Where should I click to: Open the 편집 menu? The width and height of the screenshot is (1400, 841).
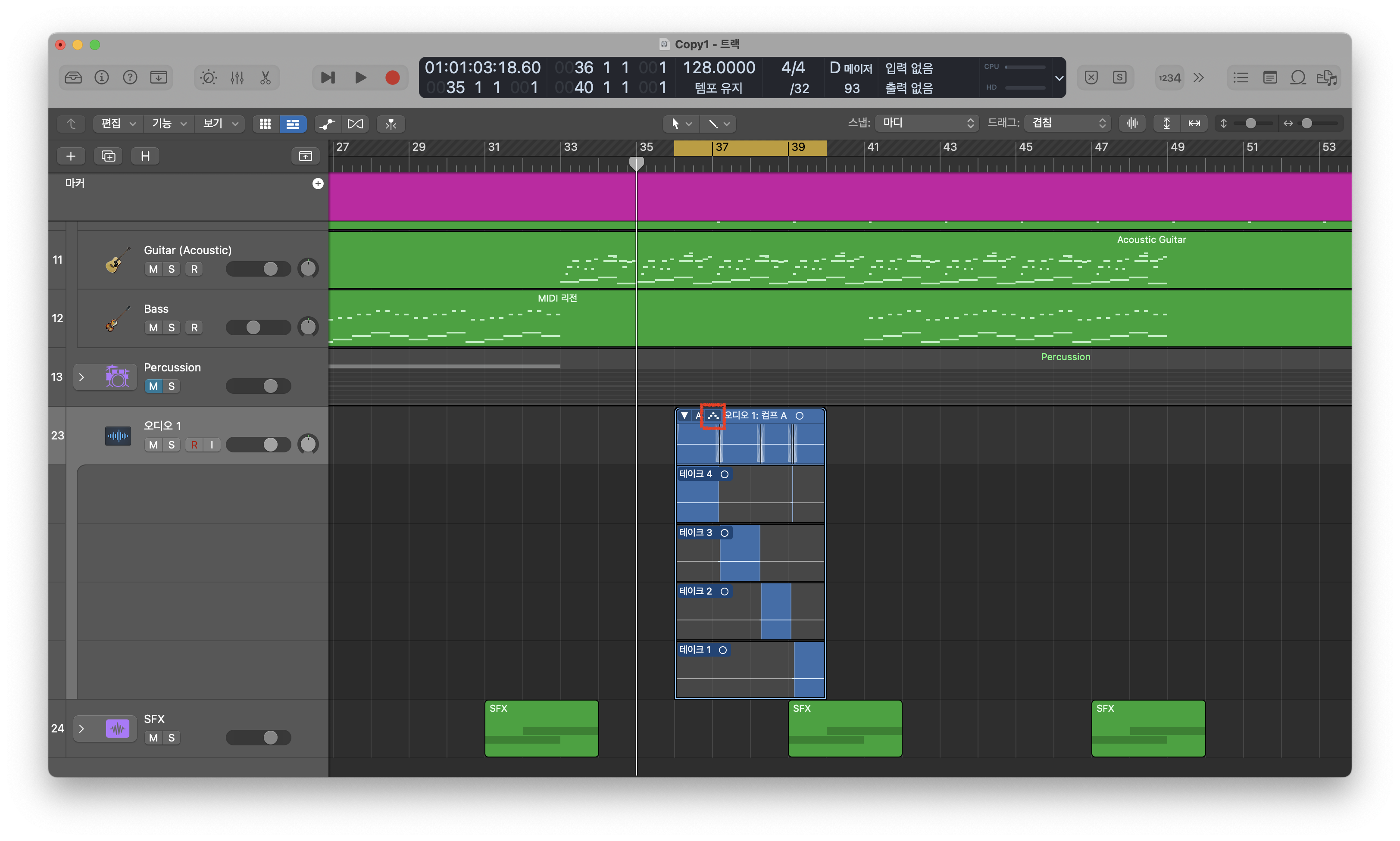point(117,124)
